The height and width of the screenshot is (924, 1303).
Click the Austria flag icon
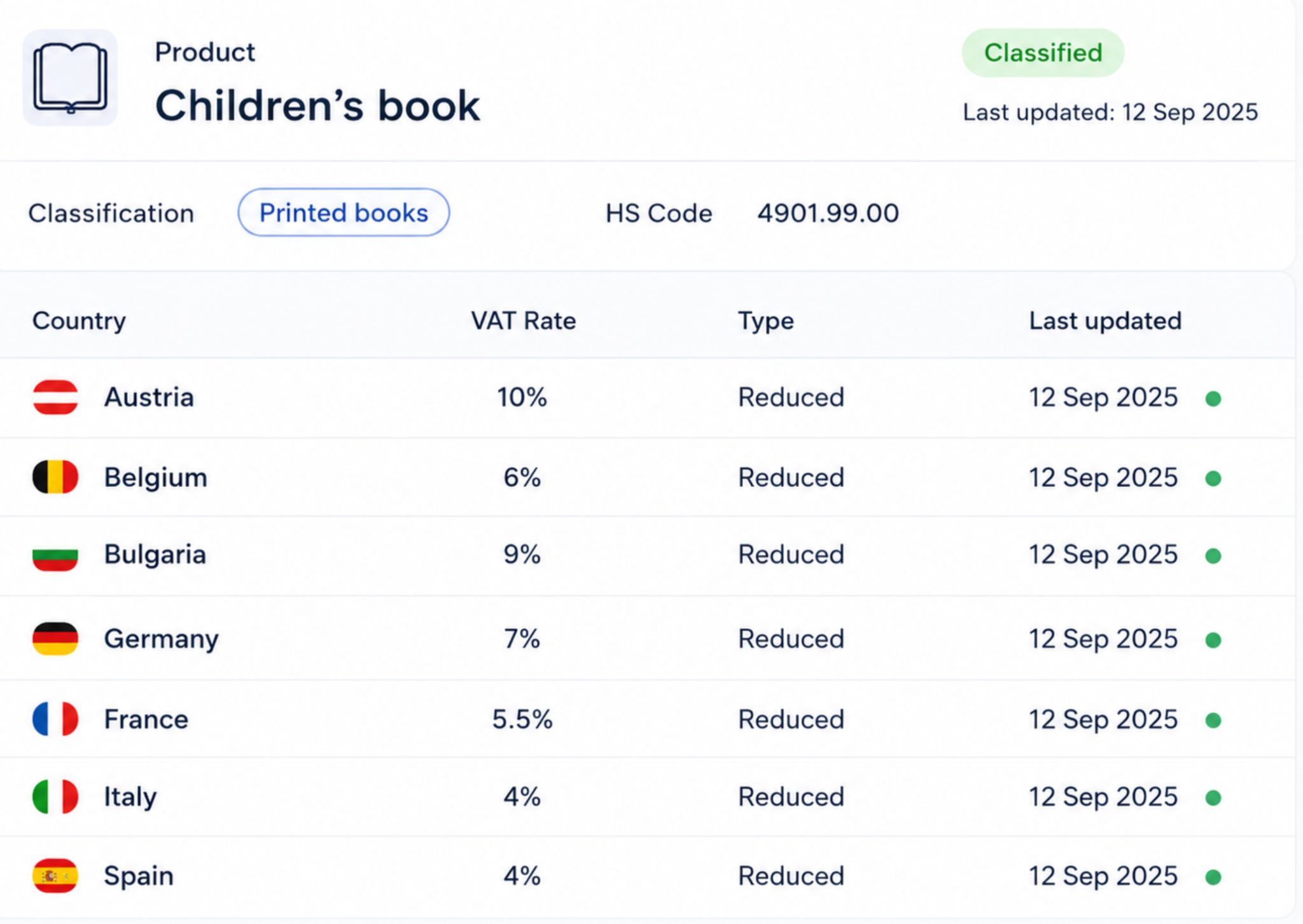click(x=55, y=397)
